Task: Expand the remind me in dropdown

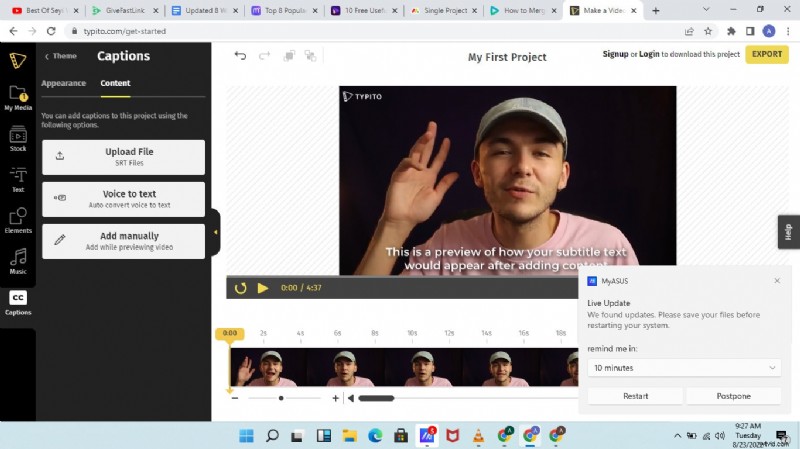Action: (683, 368)
